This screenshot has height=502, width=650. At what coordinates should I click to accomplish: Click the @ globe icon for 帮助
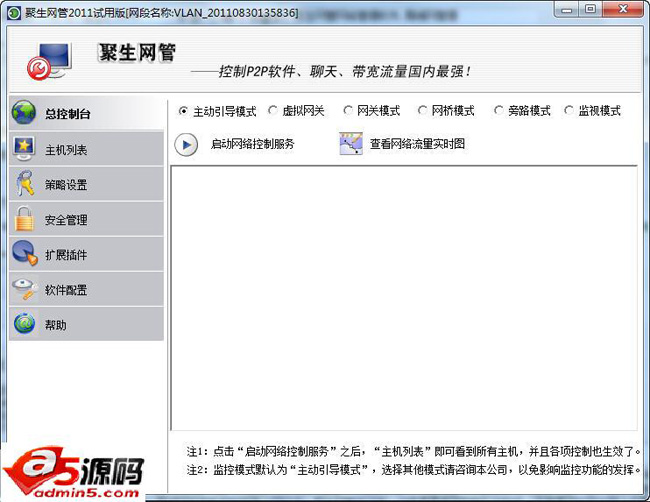point(24,324)
